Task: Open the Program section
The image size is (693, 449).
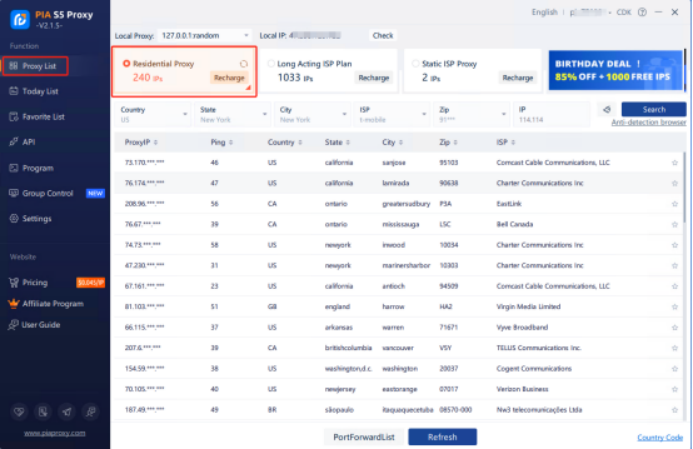Action: point(38,168)
